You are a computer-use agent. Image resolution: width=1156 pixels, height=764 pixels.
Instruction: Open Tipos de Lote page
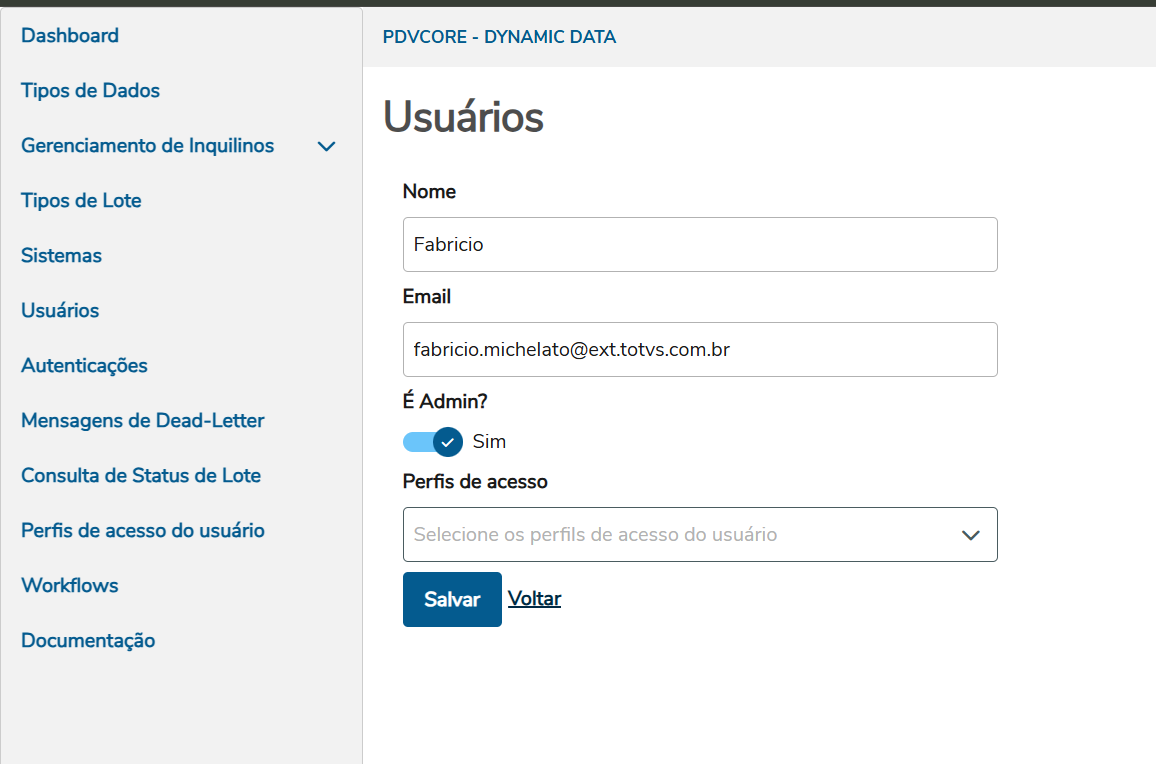pos(81,201)
